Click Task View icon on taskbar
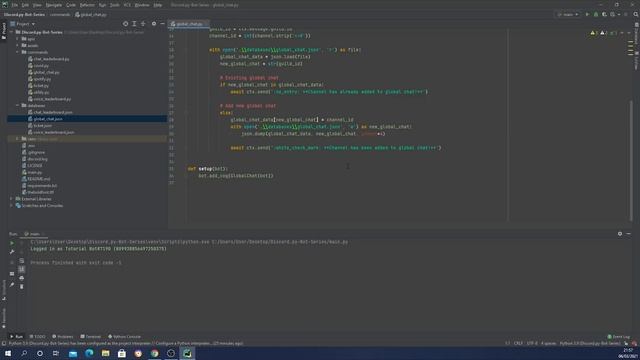Screen dimensions: 640x360 (x=56, y=353)
